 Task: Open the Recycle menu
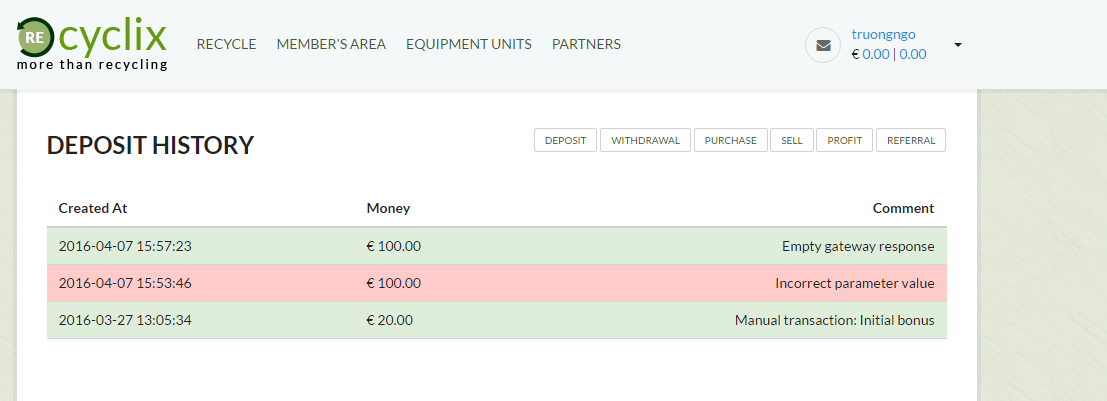pos(226,44)
